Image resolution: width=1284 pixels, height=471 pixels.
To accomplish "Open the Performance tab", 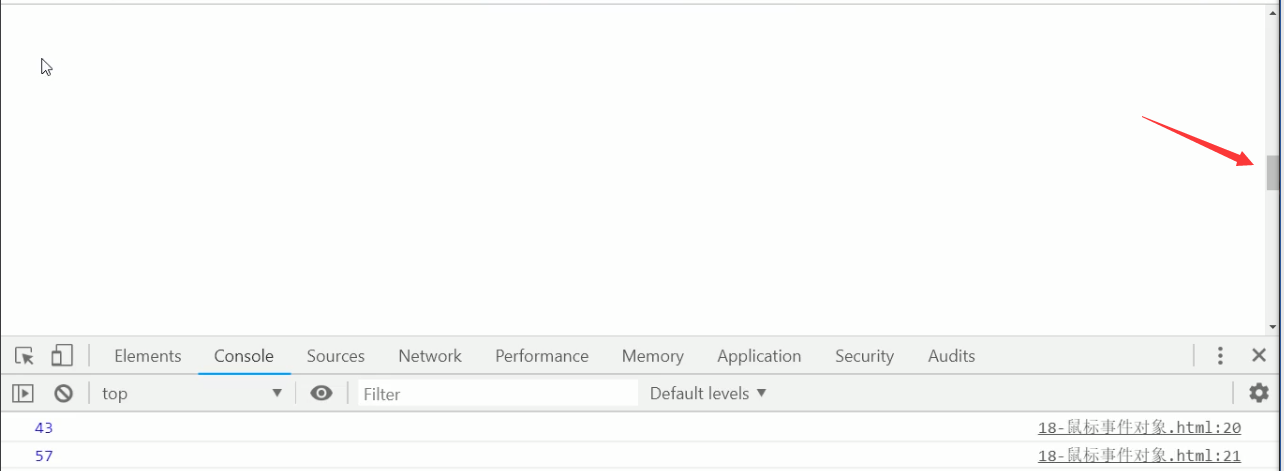I will [542, 356].
